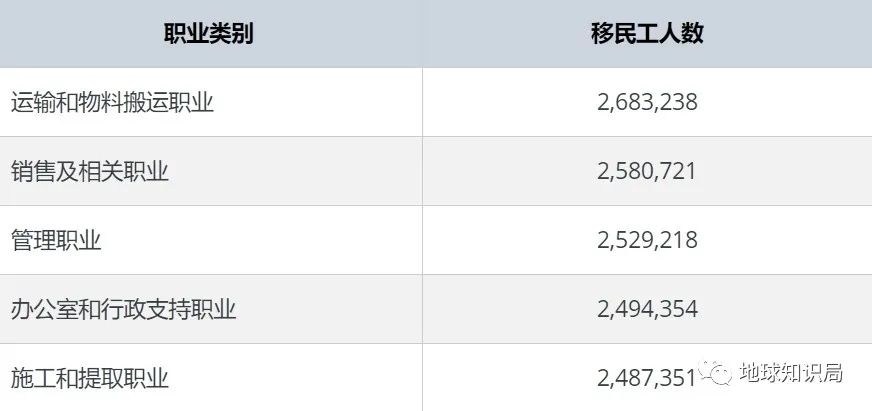Screen dimensions: 872x411
Task: Select the 销售及相关职业 row label
Action: 90,171
